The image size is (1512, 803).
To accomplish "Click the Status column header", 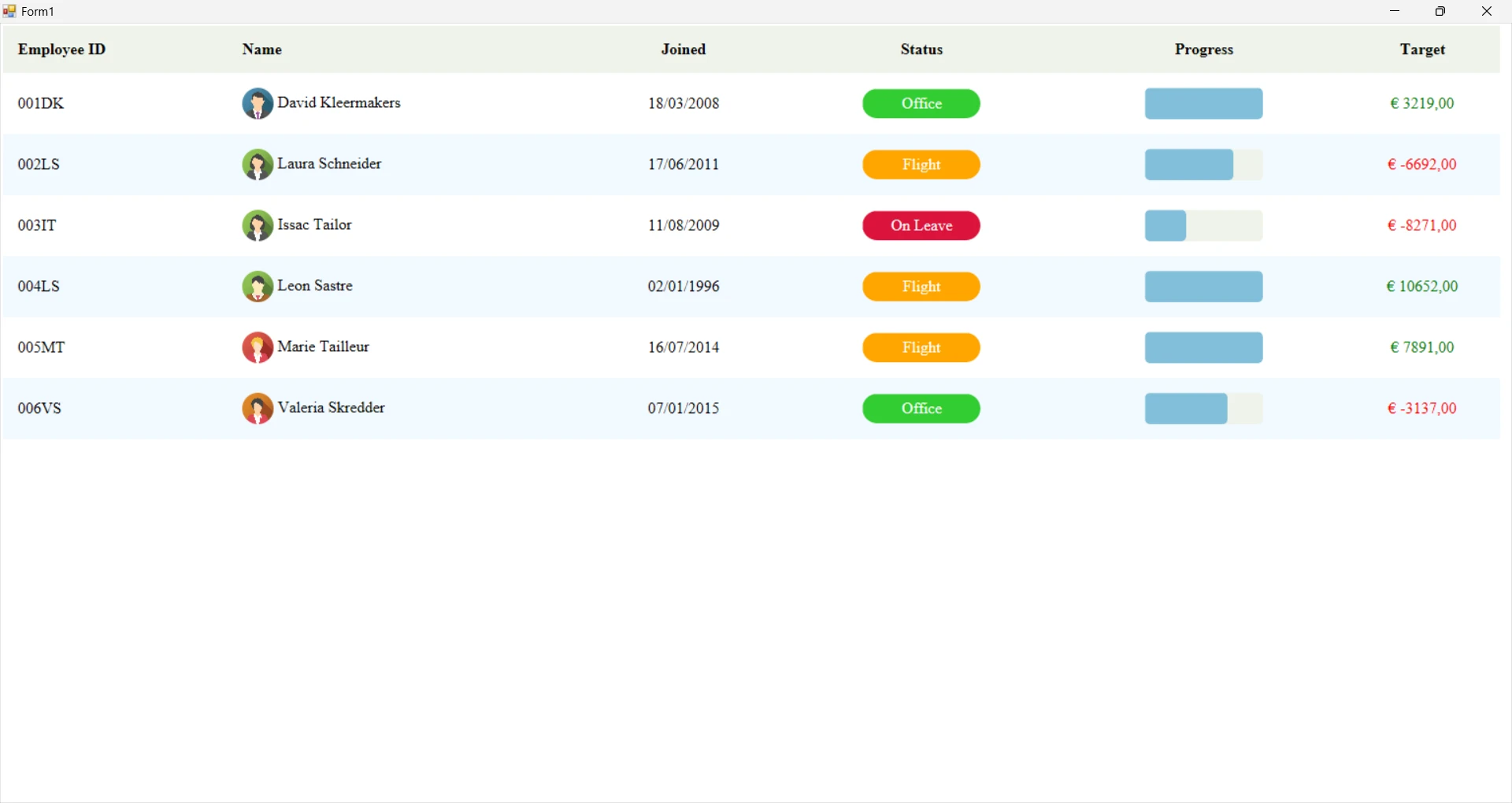I will pyautogui.click(x=921, y=50).
